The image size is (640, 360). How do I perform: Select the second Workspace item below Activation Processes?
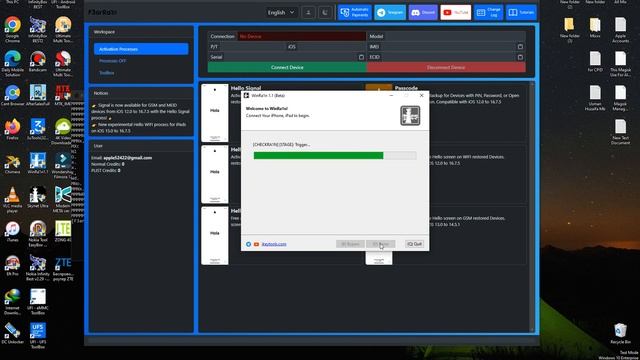(x=112, y=61)
